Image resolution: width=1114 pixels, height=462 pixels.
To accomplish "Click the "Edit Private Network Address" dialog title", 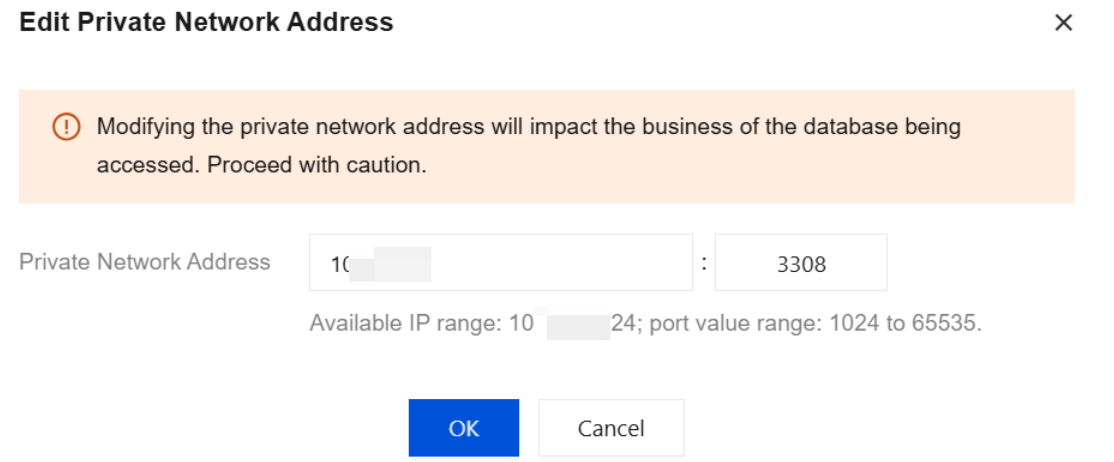I will pyautogui.click(x=206, y=22).
